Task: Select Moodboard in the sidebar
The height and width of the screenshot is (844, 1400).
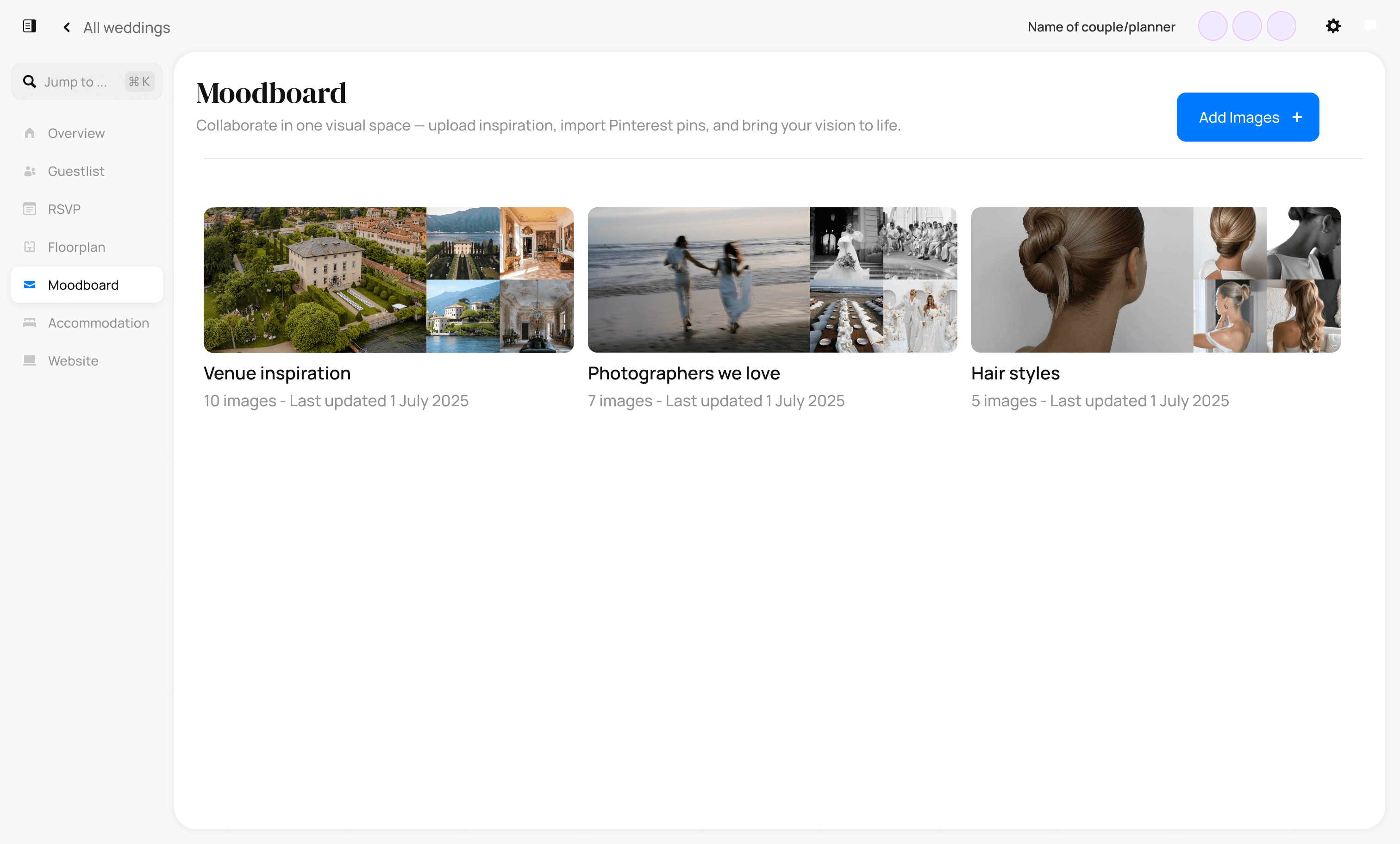Action: pyautogui.click(x=83, y=285)
